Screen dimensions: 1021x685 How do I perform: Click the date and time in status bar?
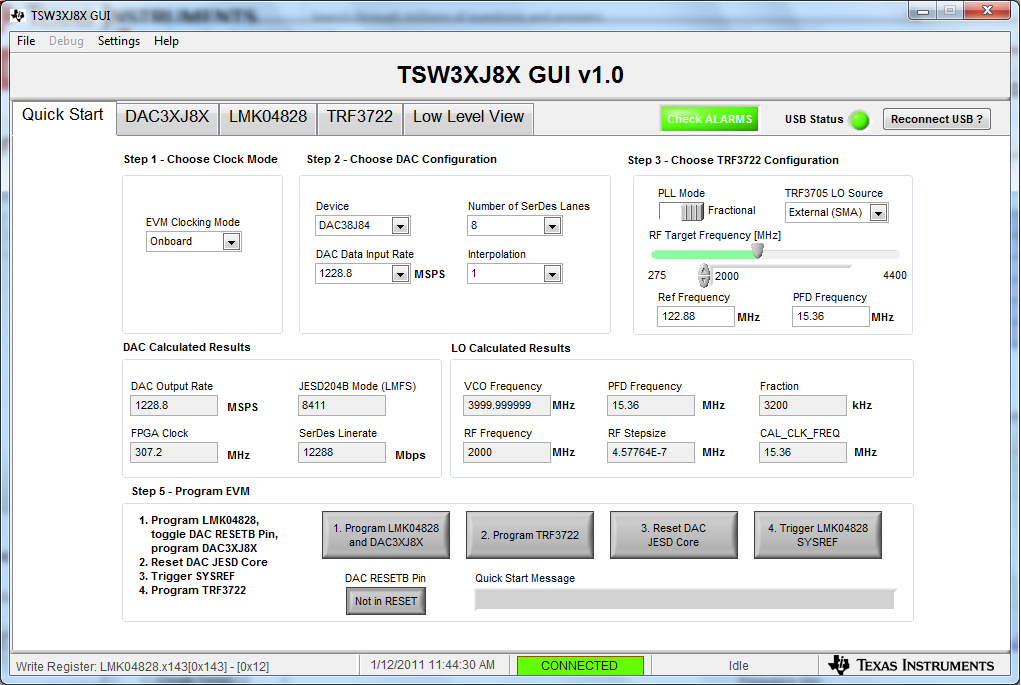[x=432, y=665]
